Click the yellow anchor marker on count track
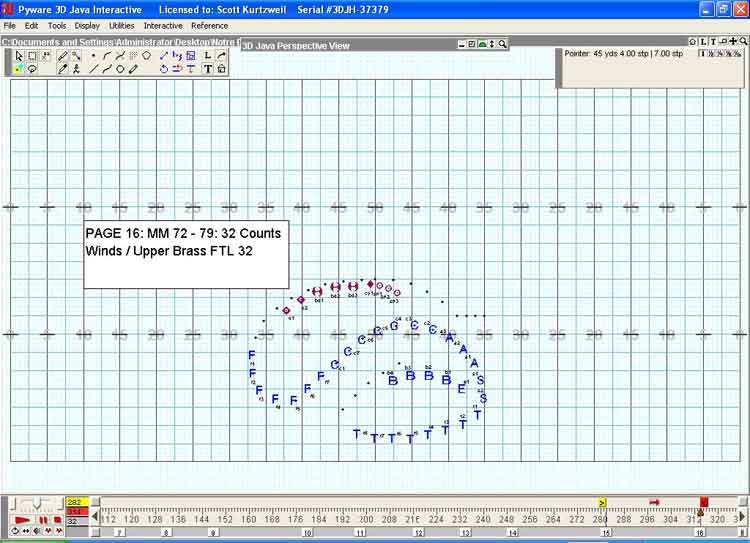 tap(602, 502)
